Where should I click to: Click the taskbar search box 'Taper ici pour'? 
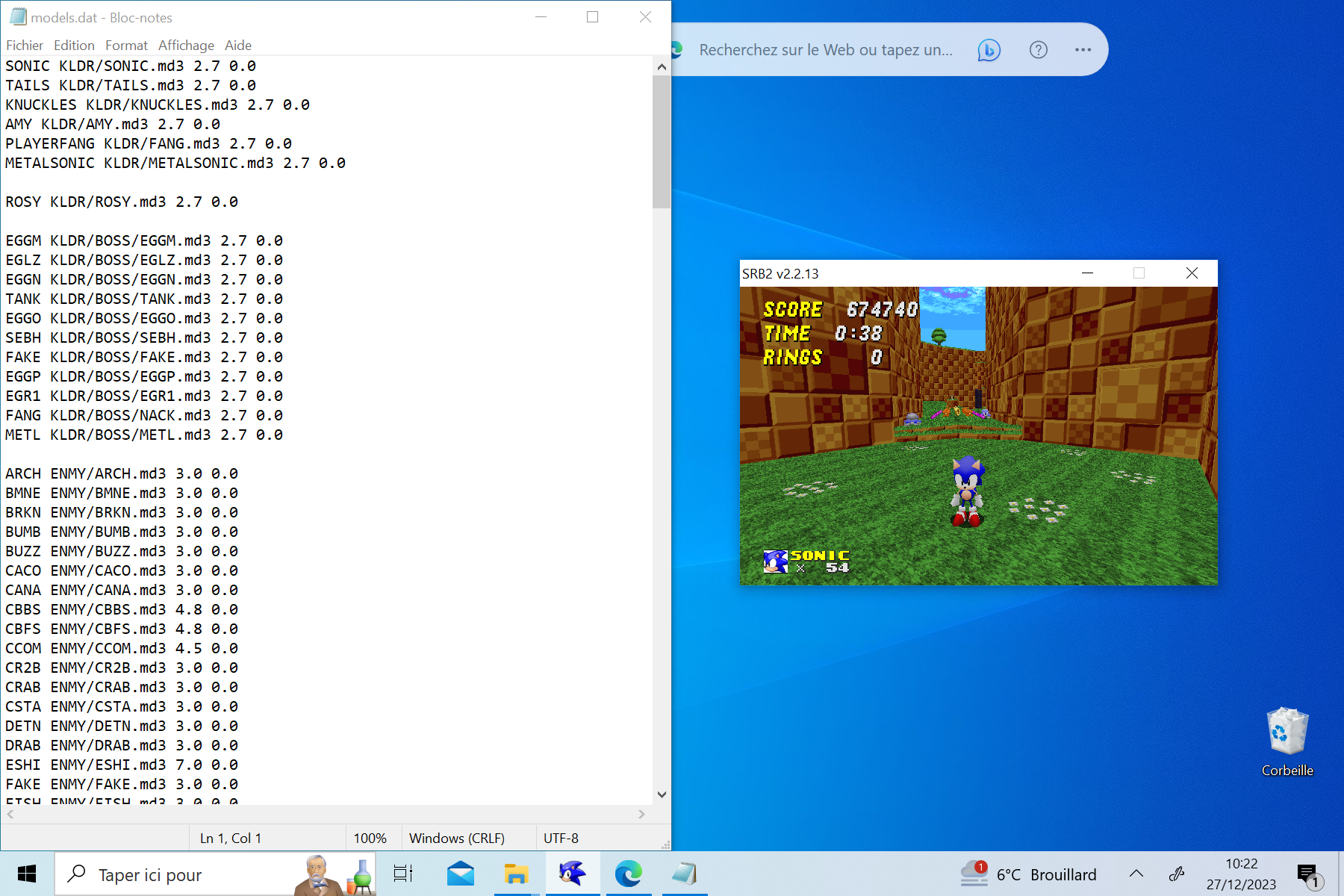pos(215,874)
